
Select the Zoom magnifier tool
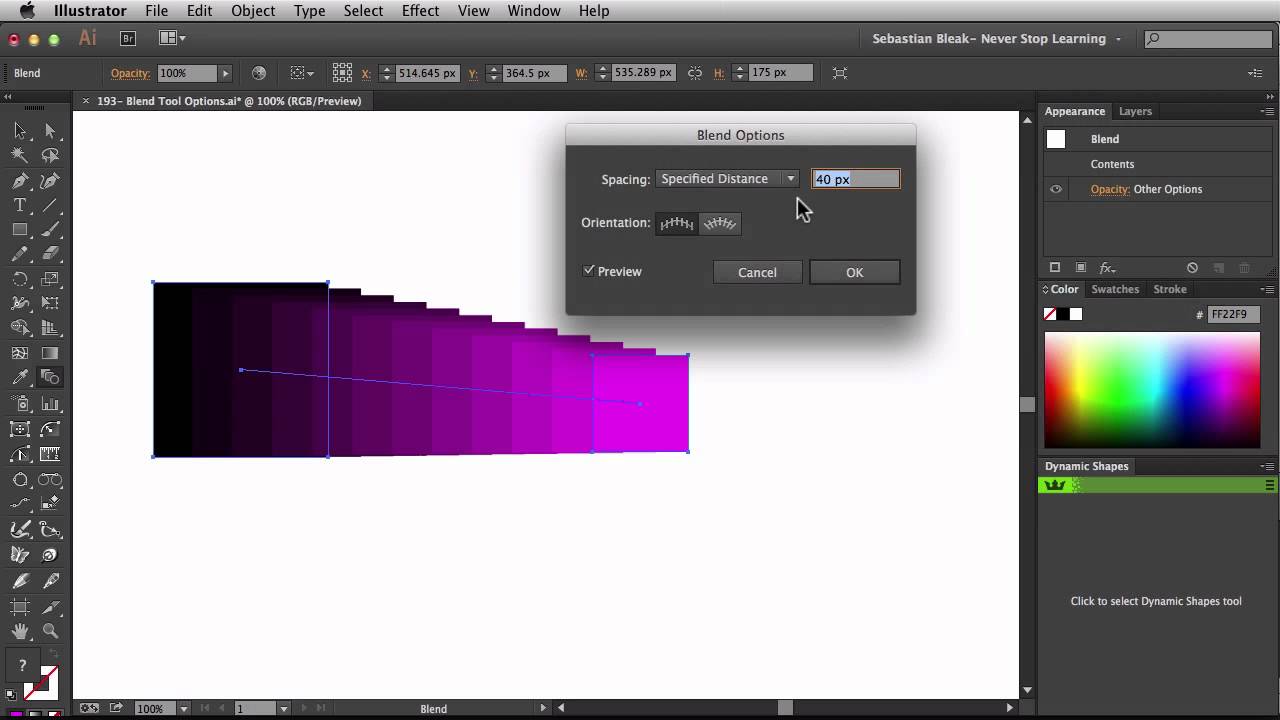click(50, 631)
